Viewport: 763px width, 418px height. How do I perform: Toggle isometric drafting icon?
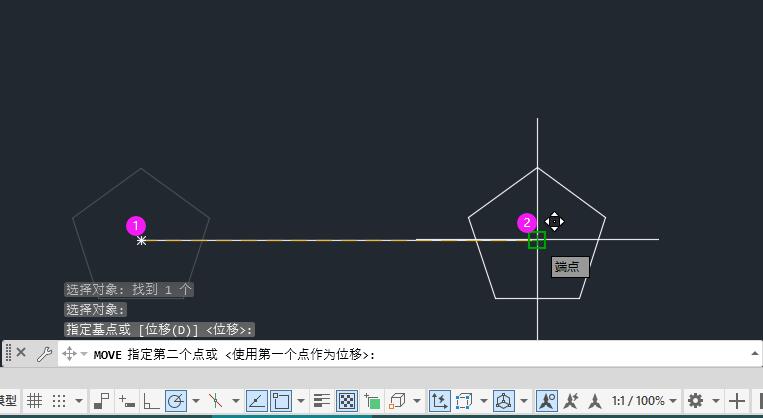click(215, 401)
